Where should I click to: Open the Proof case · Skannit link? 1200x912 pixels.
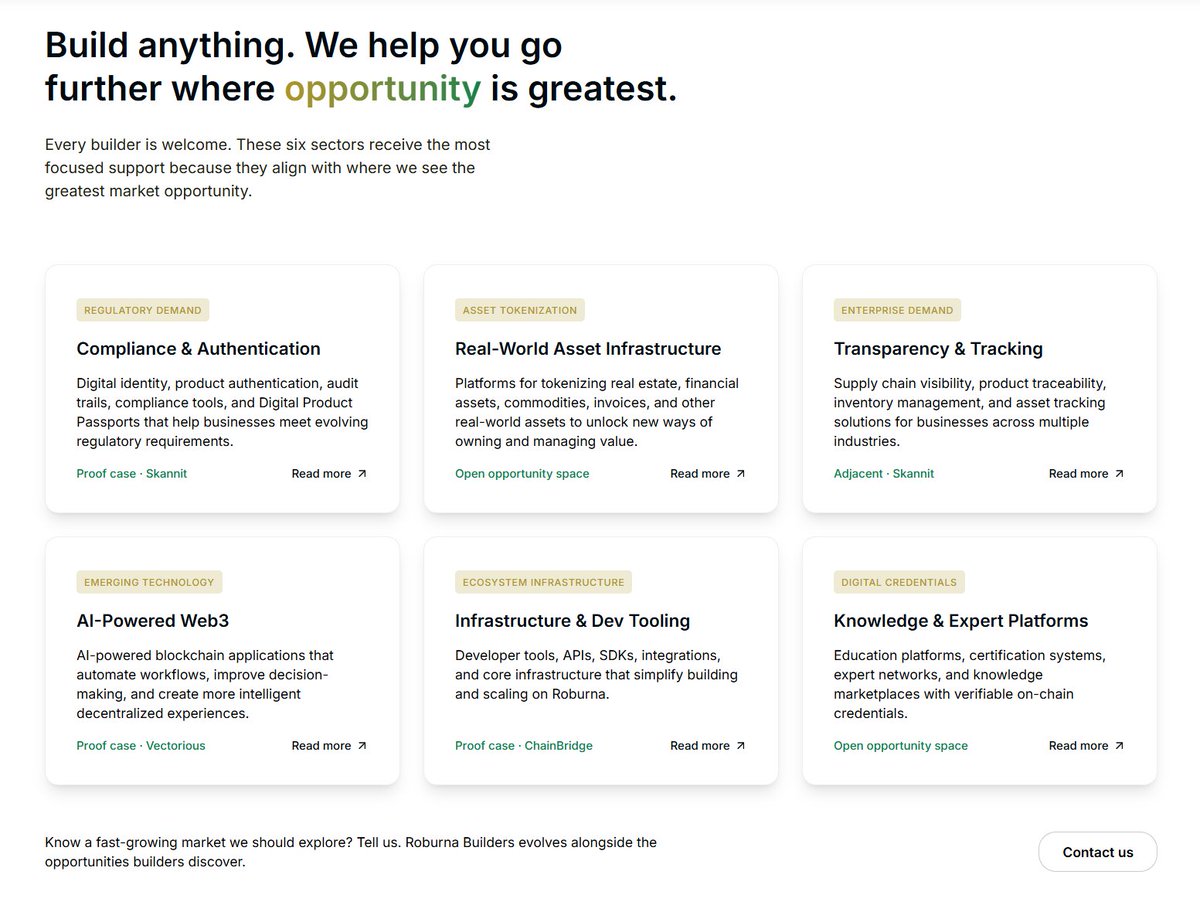point(132,474)
